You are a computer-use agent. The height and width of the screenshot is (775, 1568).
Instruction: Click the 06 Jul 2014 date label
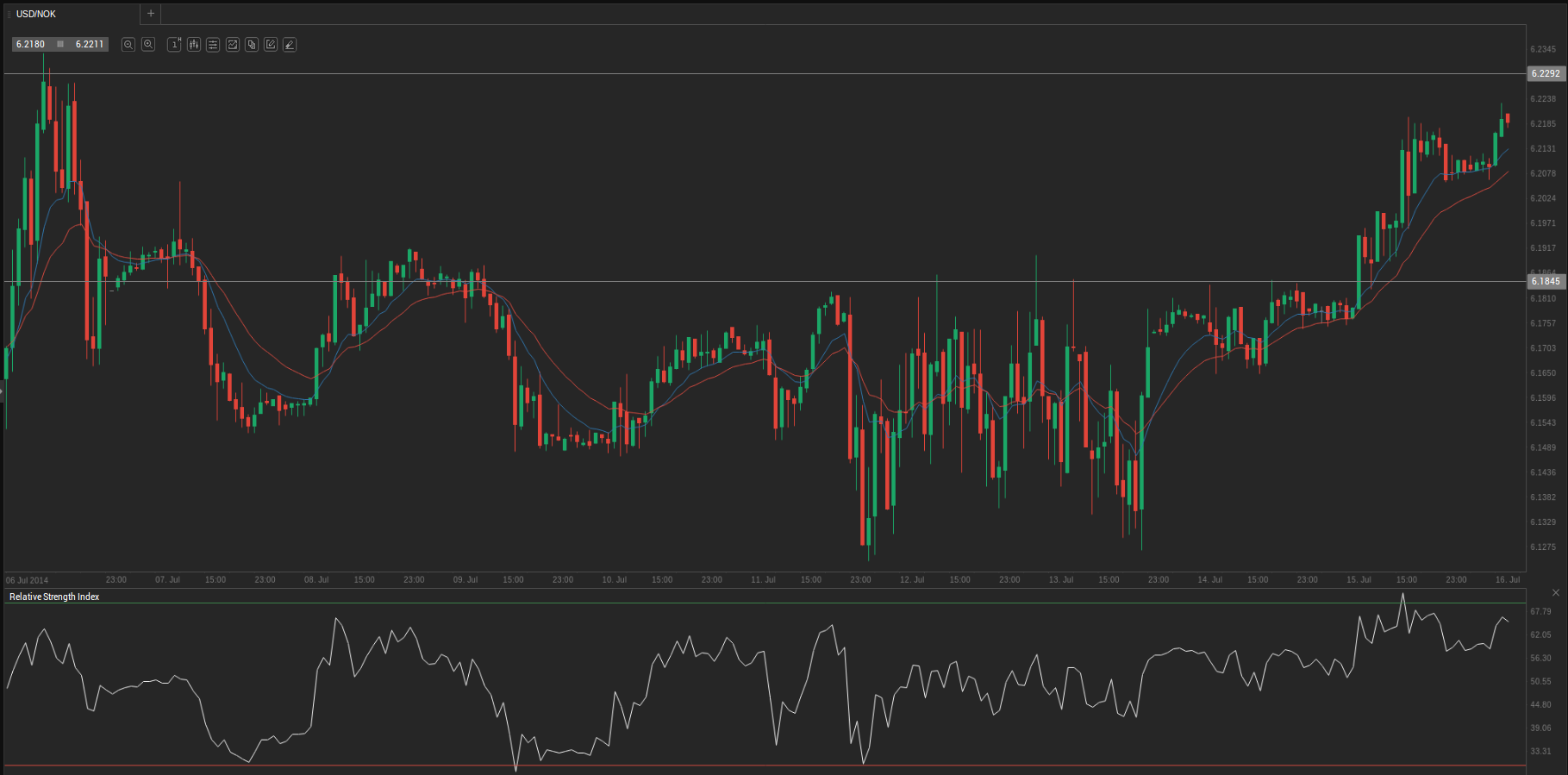coord(28,580)
